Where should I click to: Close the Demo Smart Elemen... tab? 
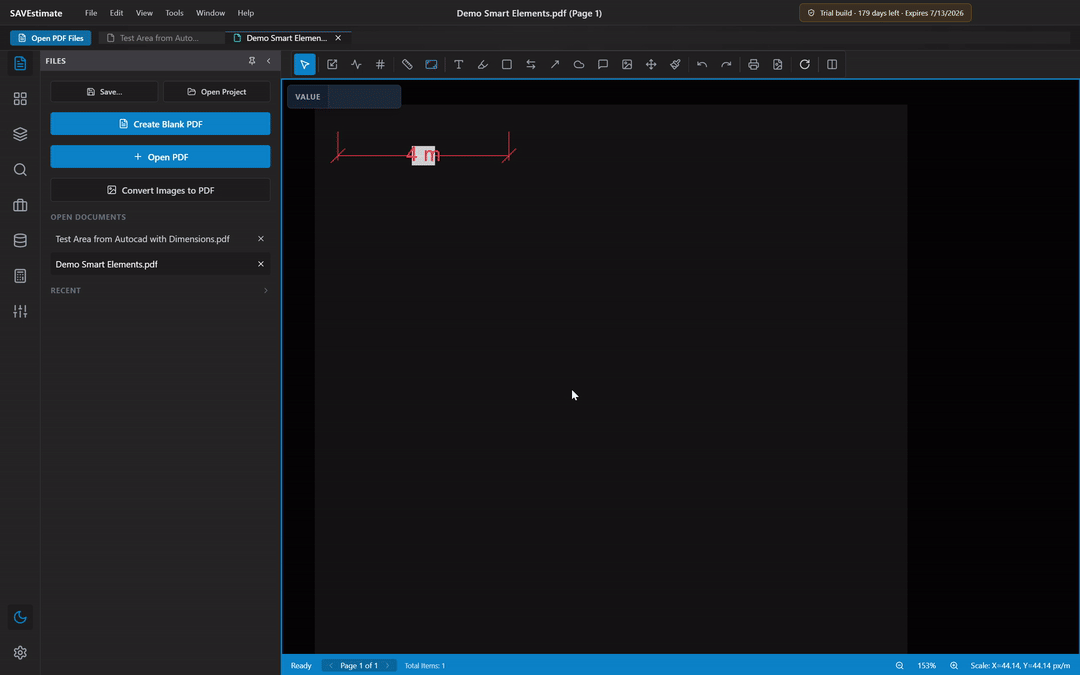(x=338, y=38)
